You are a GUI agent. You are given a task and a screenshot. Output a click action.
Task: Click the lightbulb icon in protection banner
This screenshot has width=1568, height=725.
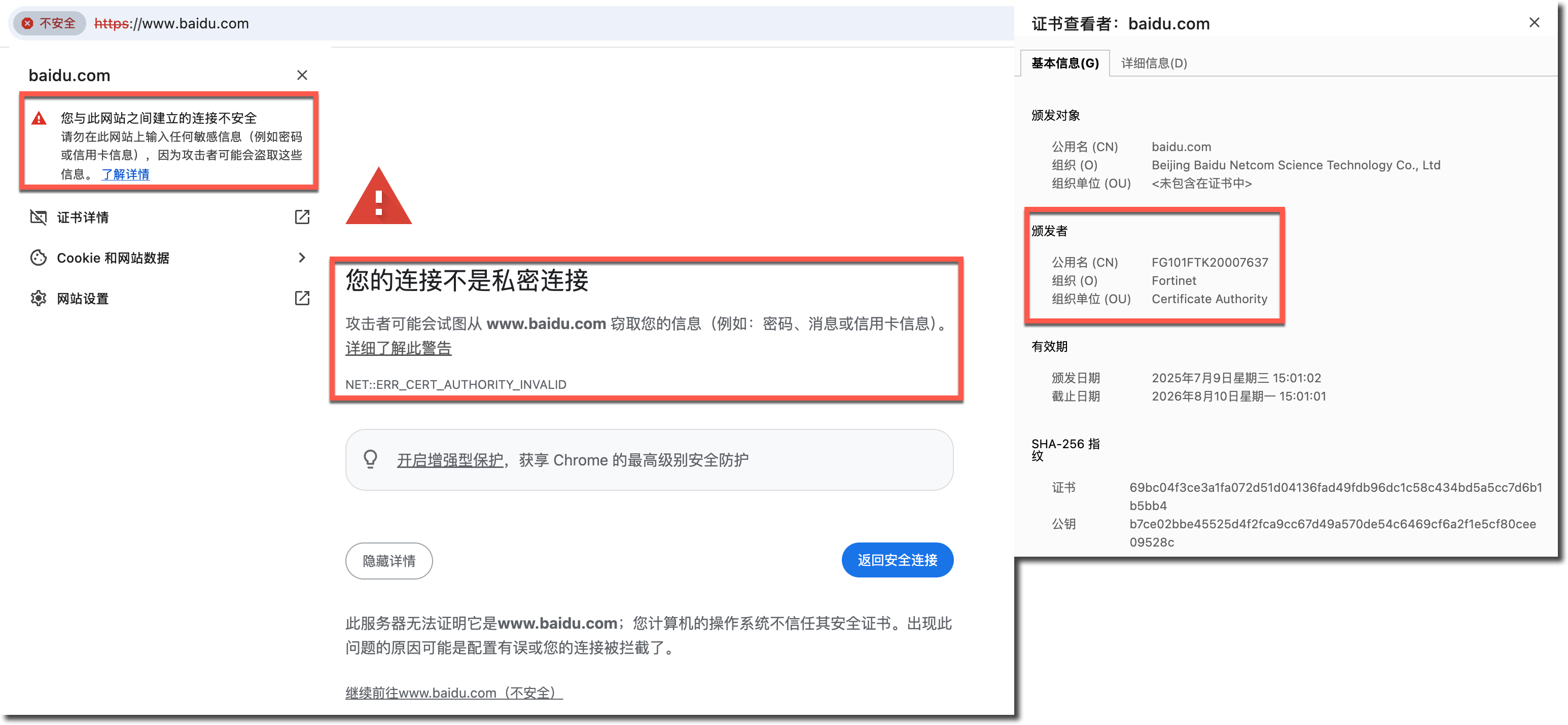pyautogui.click(x=370, y=459)
